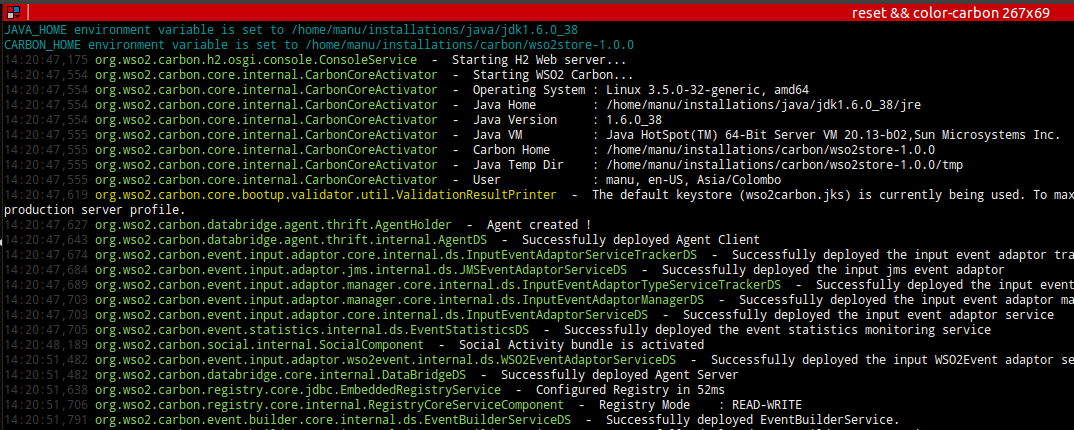This screenshot has height=430, width=1074.
Task: Click 'The default keystore (wso2carbon.jks)' message
Action: tap(721, 195)
